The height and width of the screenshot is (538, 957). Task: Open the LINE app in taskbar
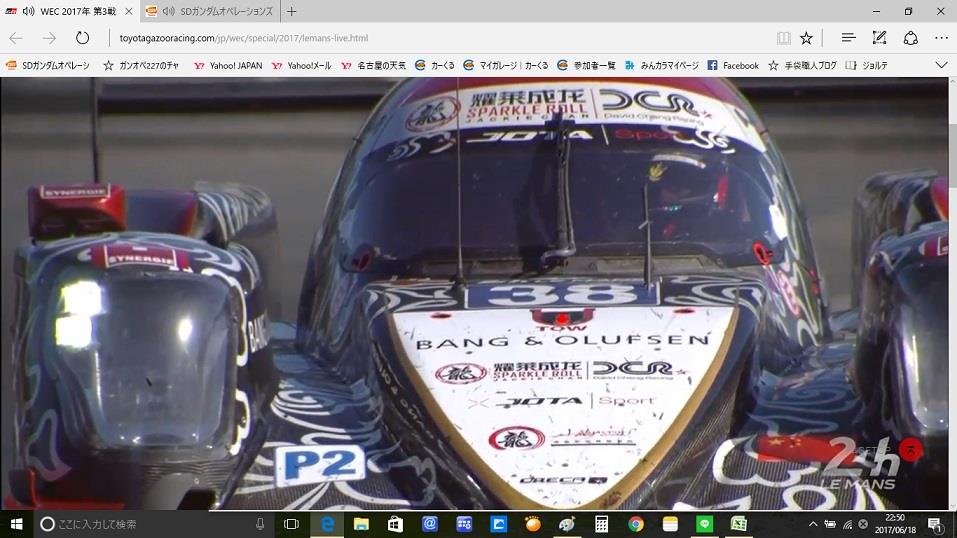click(704, 524)
